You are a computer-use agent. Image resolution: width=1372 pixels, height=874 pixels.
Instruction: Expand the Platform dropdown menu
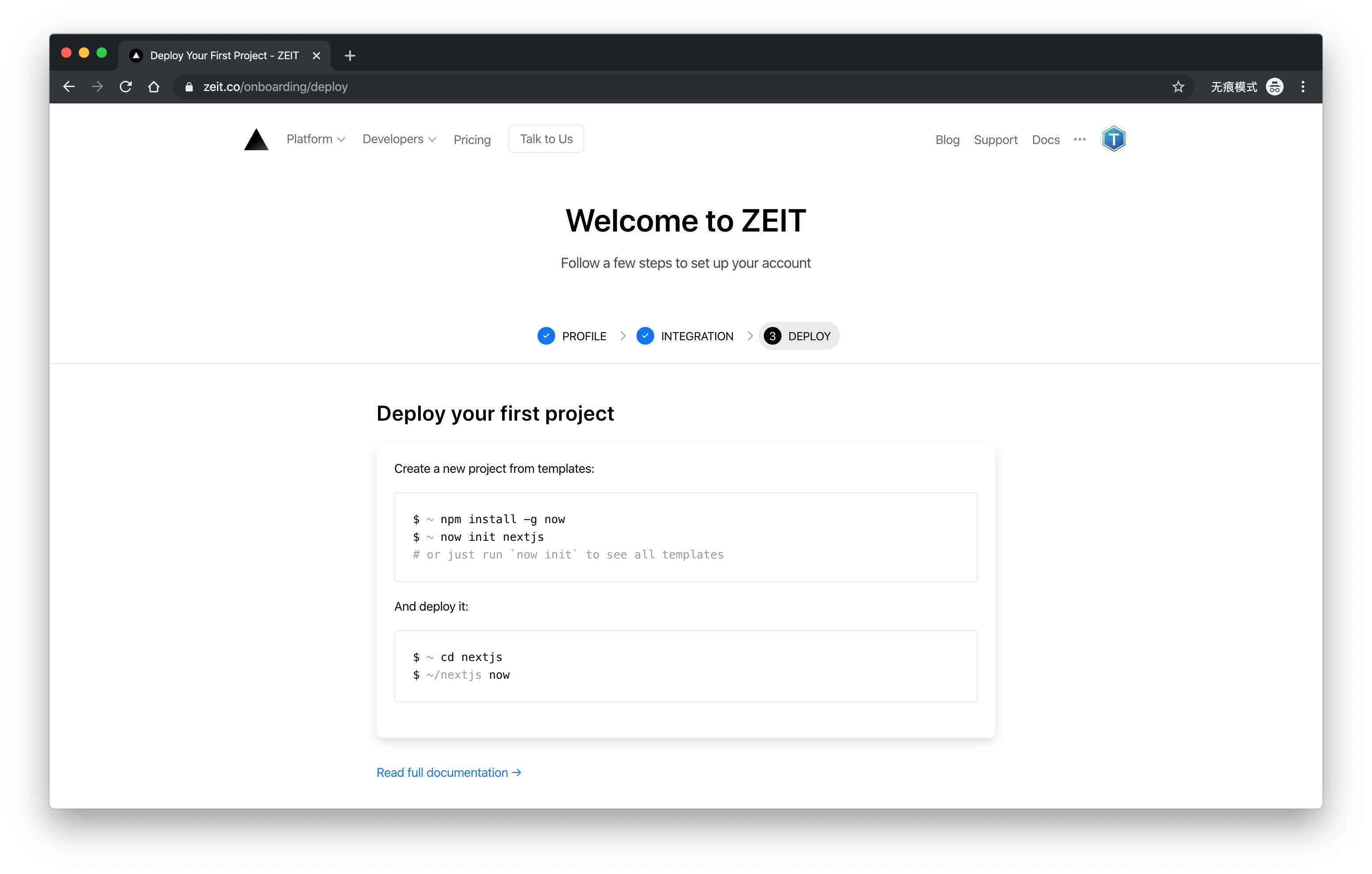pos(315,139)
